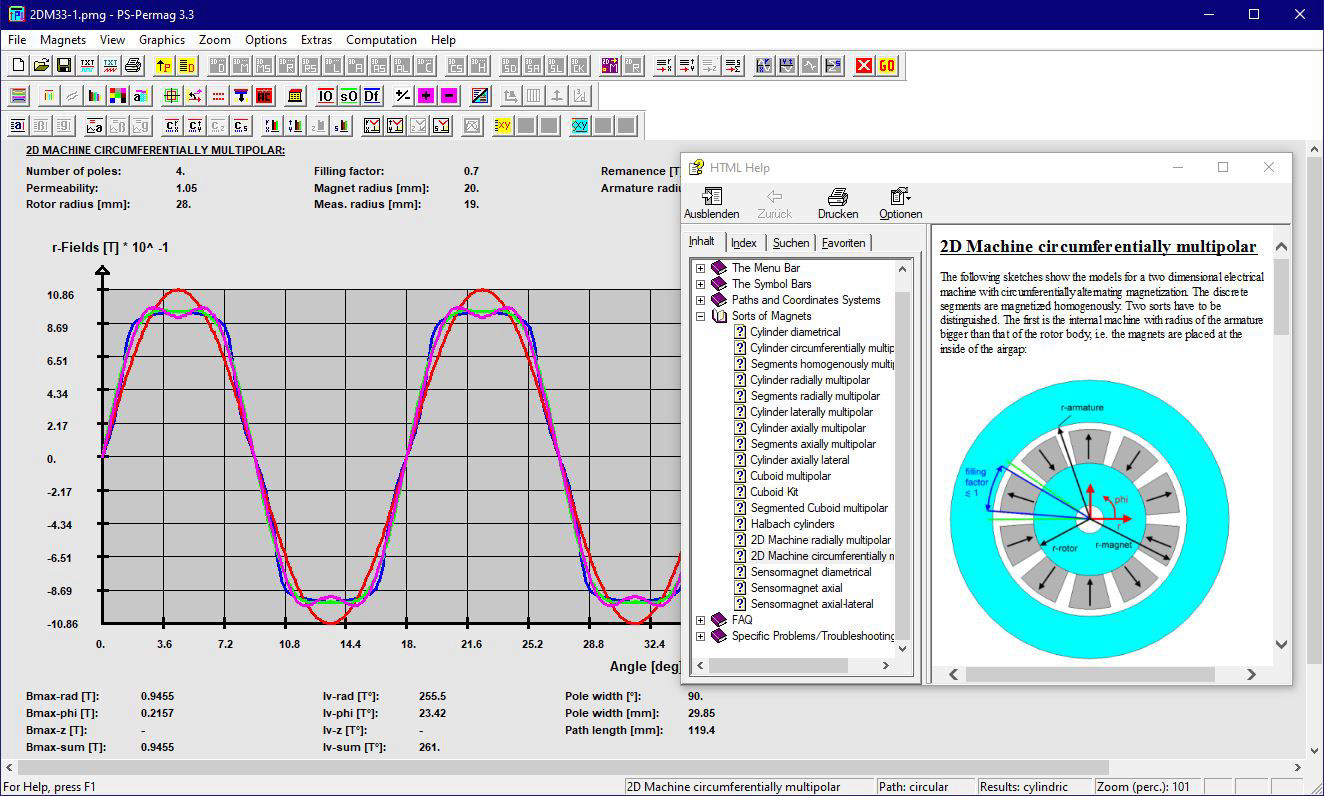Screen dimensions: 1324x796
Task: Click the Drucken print button in help
Action: pyautogui.click(x=838, y=203)
